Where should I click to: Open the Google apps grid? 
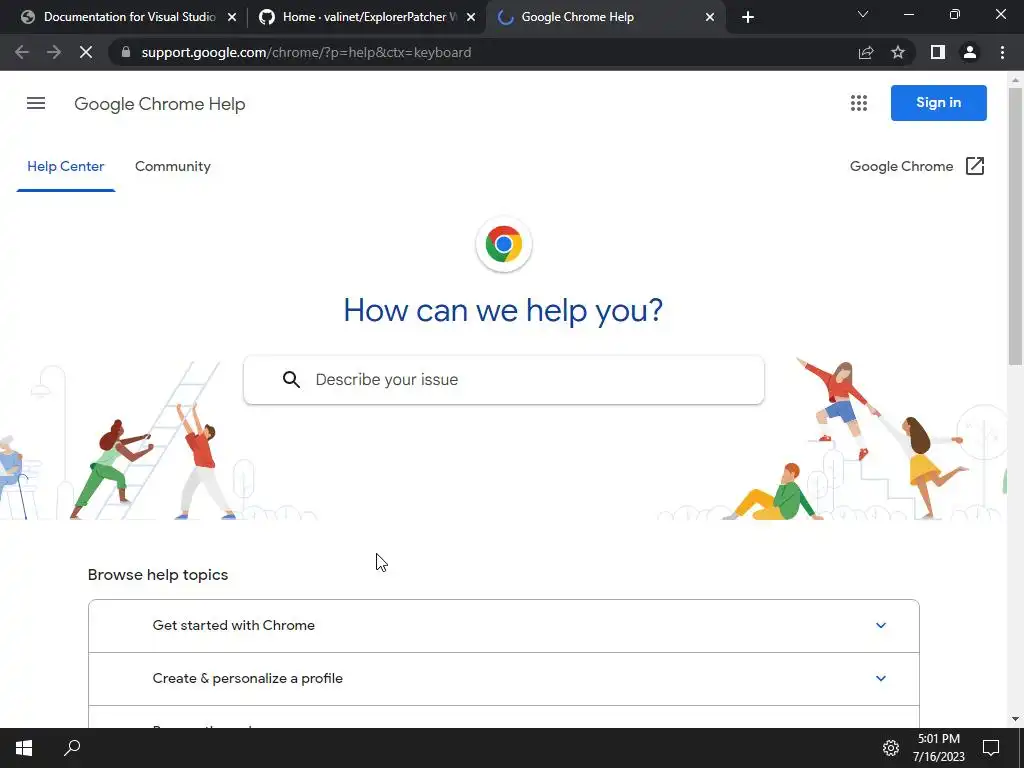click(x=859, y=103)
